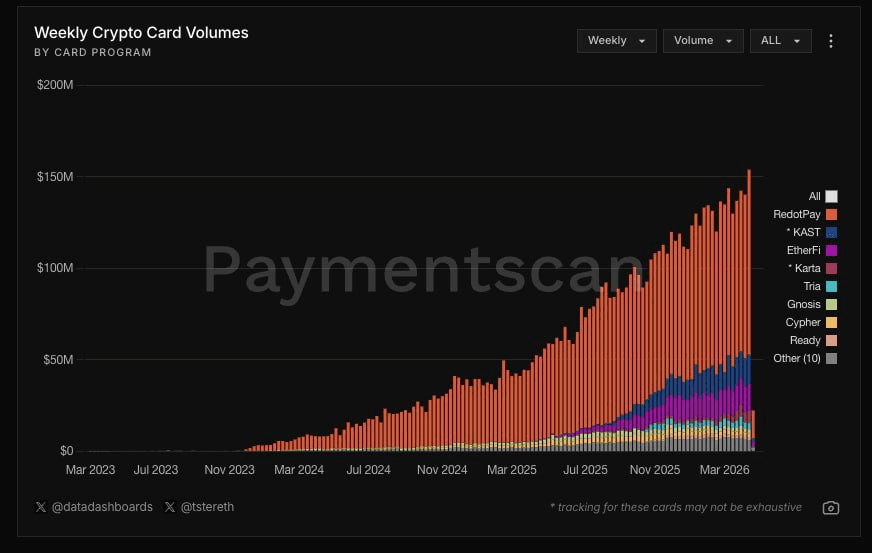Screen dimensions: 872x553
Task: Open the three-dot more options menu
Action: pyautogui.click(x=831, y=41)
